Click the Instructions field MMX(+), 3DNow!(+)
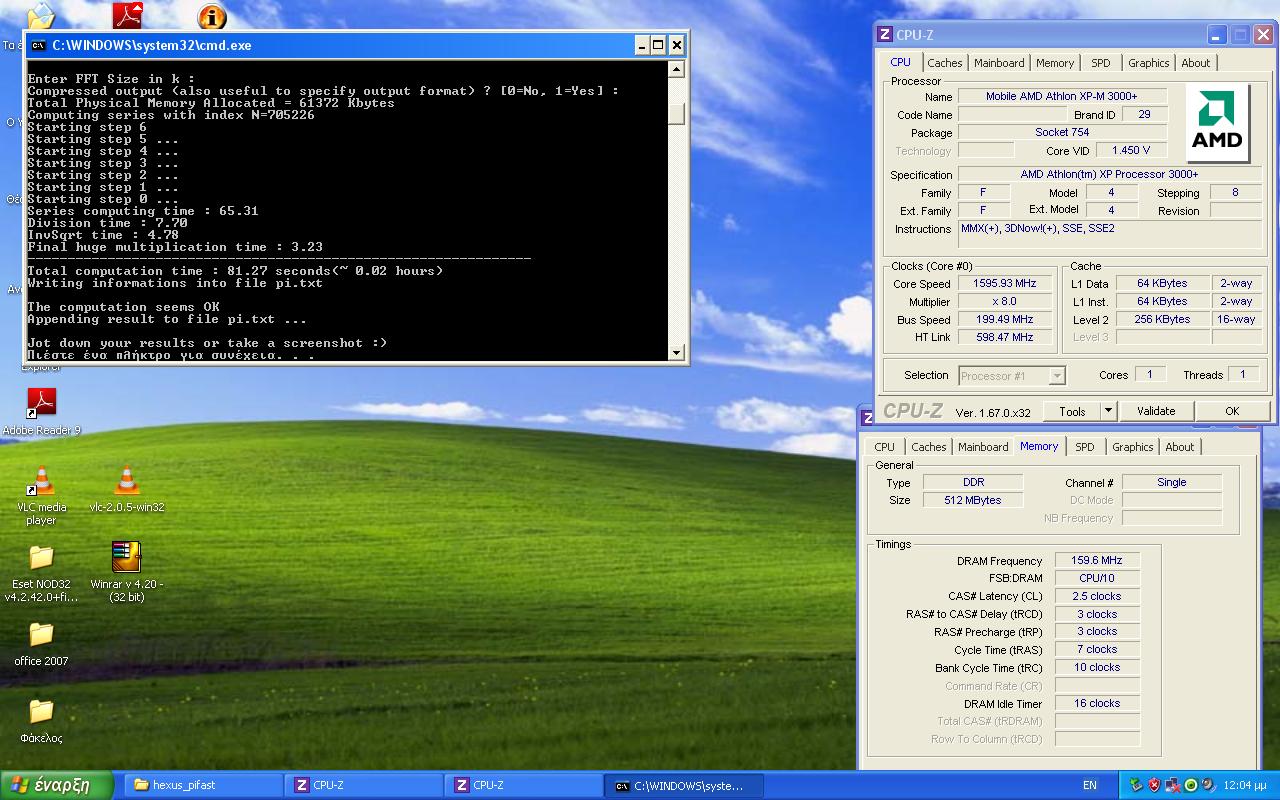Image resolution: width=1280 pixels, height=800 pixels. click(1110, 234)
